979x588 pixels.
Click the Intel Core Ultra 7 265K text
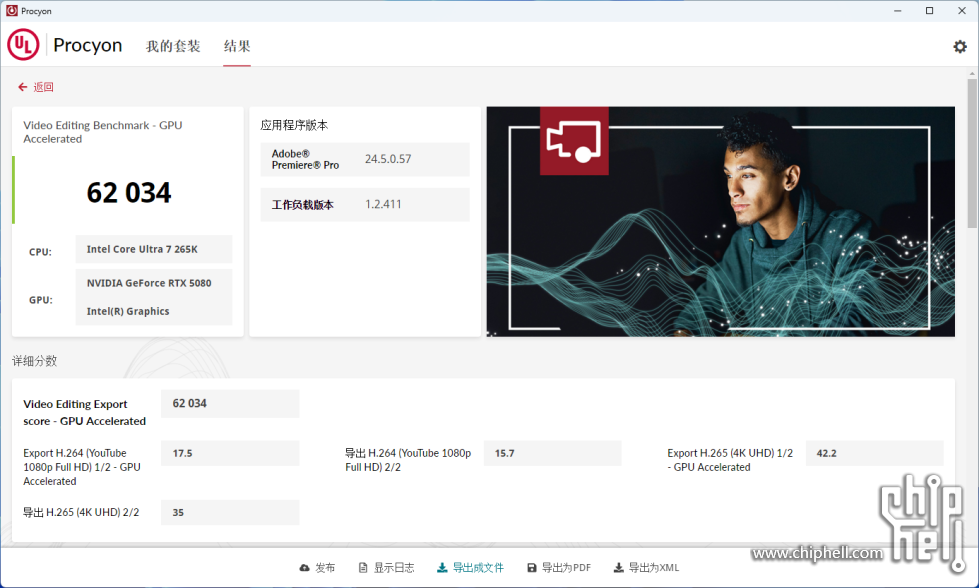pyautogui.click(x=142, y=249)
